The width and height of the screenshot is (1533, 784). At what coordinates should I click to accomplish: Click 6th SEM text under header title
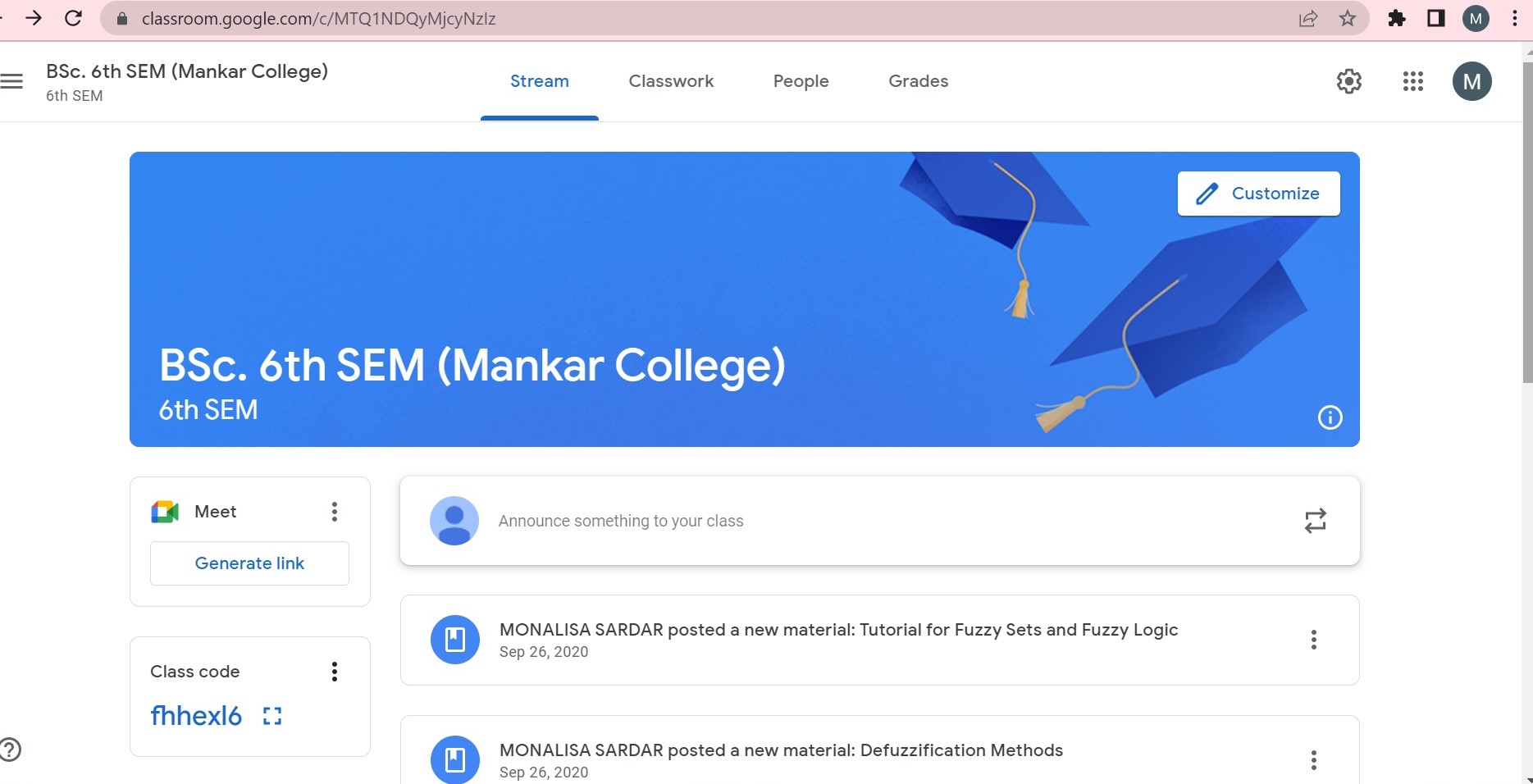75,96
